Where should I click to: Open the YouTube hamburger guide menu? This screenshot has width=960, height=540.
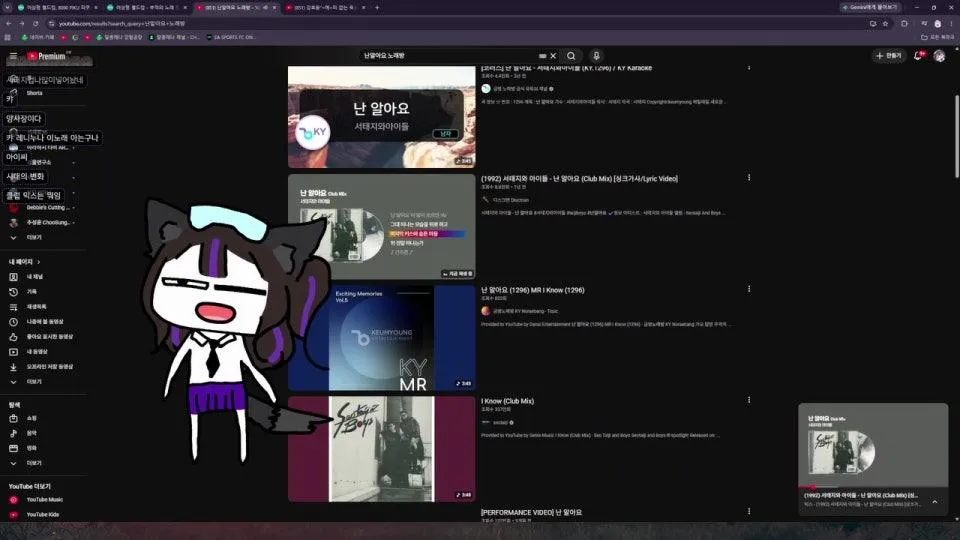(13, 56)
